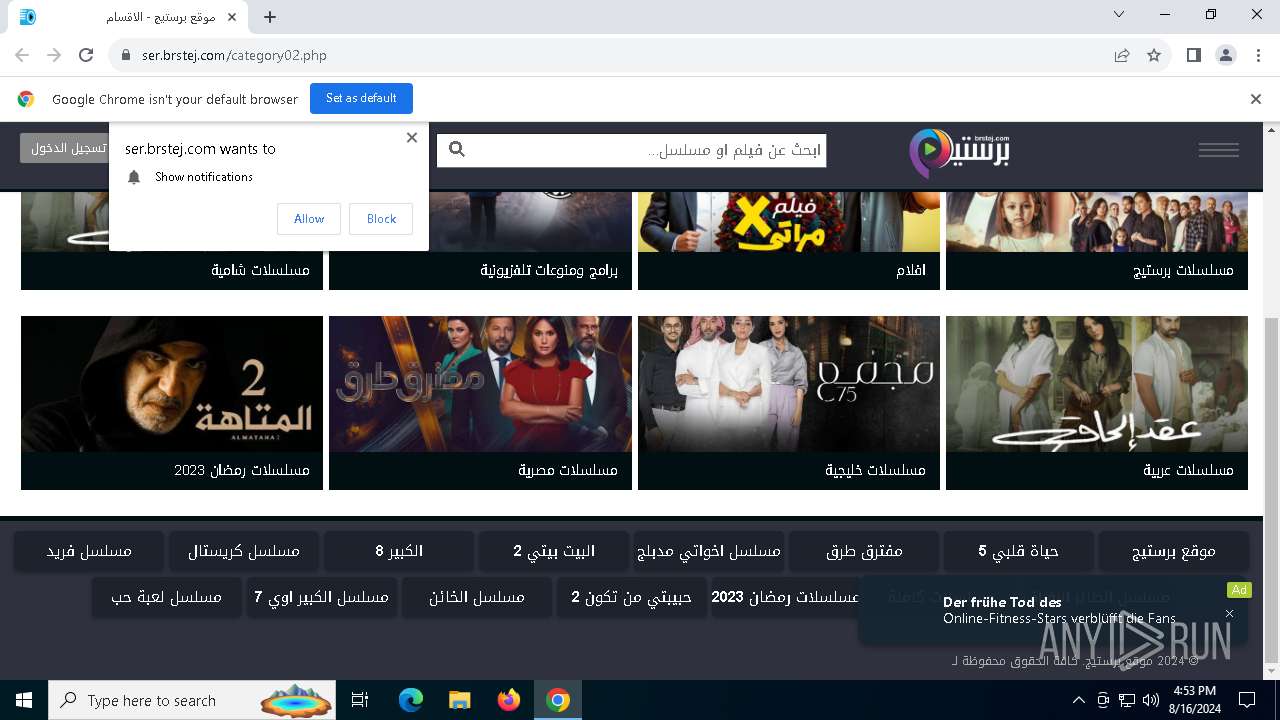This screenshot has width=1280, height=720.
Task: Open the network icon in system tray
Action: click(x=1127, y=700)
